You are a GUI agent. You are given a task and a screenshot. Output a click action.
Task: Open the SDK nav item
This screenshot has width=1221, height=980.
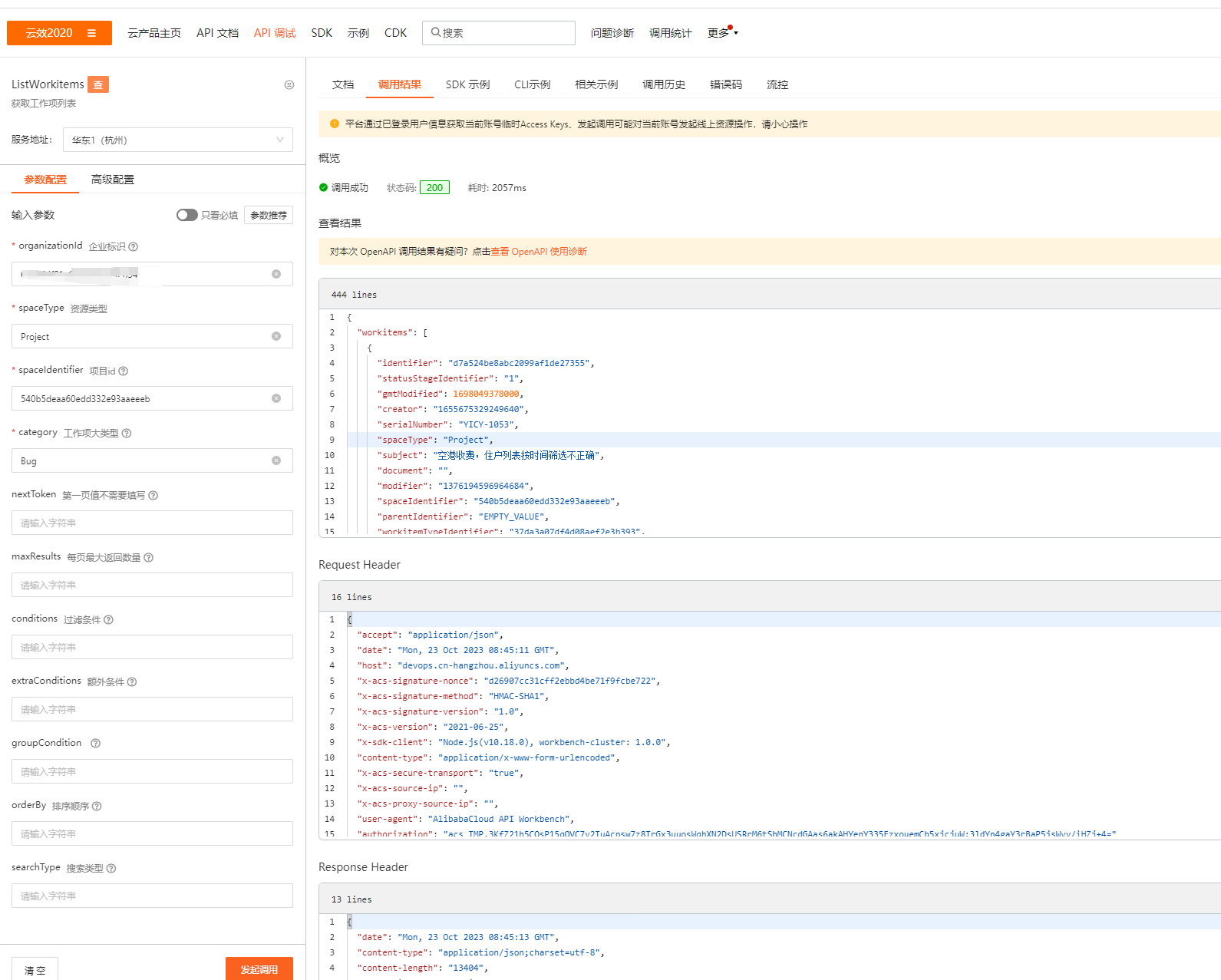pos(322,33)
